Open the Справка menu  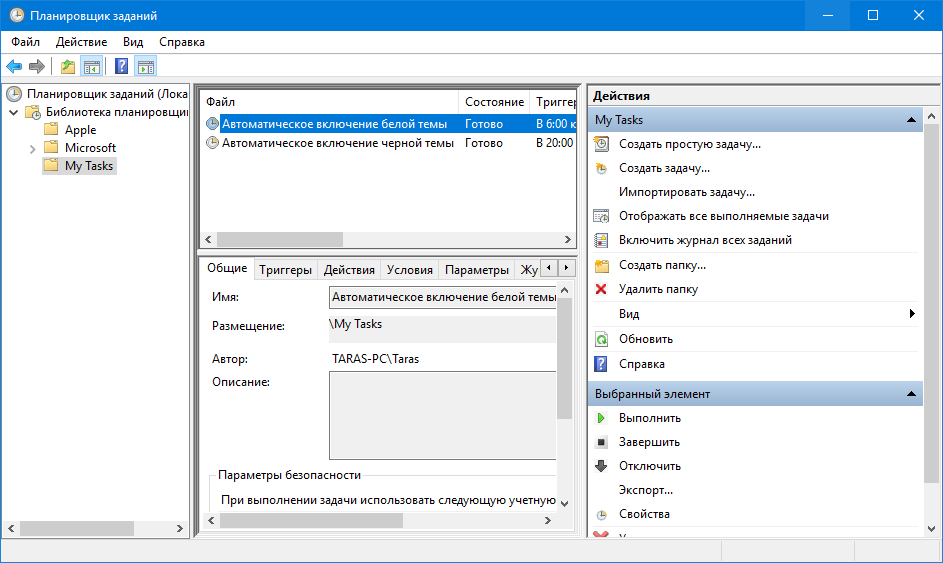click(x=182, y=42)
